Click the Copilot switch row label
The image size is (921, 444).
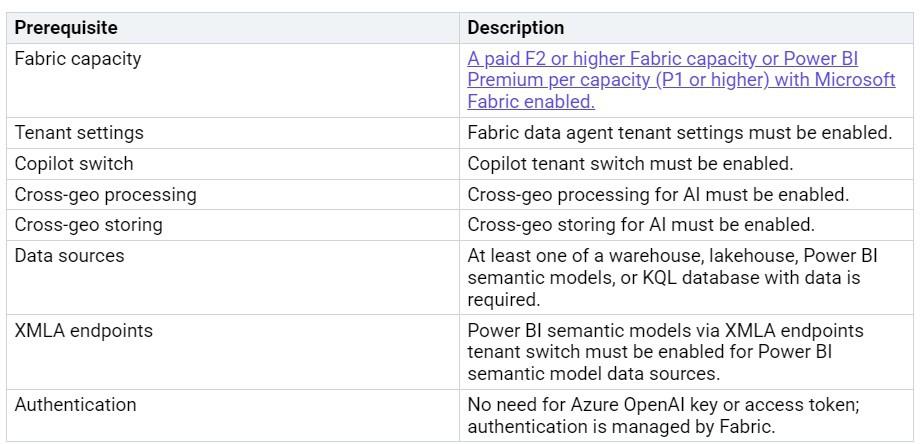pyautogui.click(x=73, y=163)
